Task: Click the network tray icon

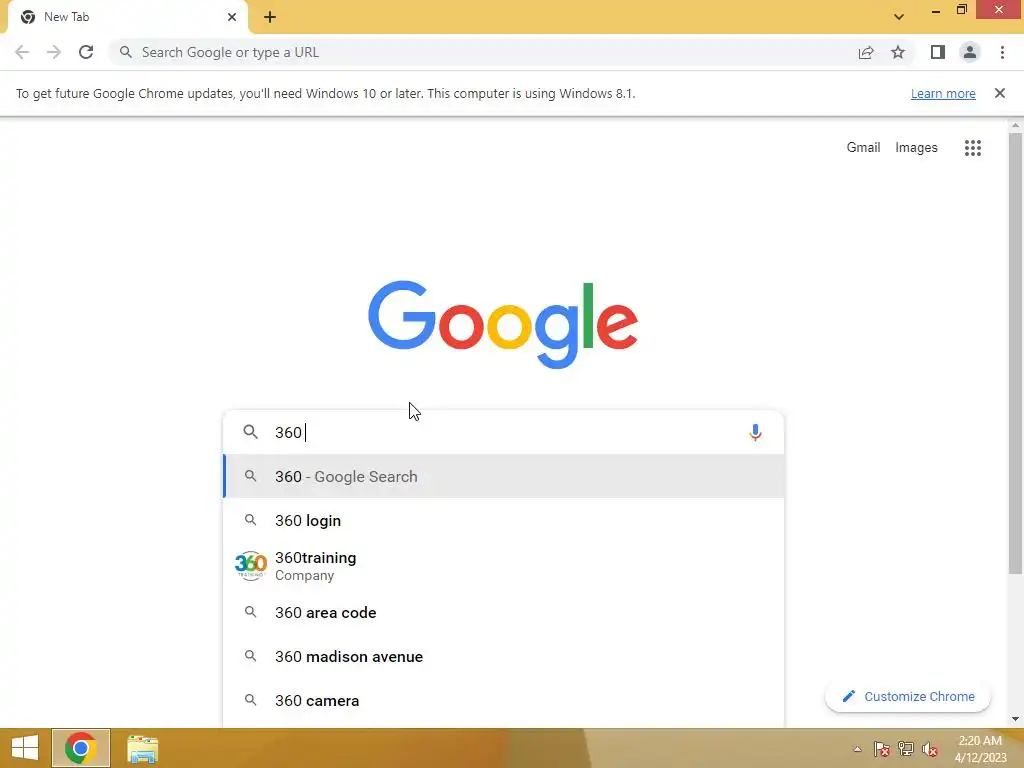Action: (906, 749)
